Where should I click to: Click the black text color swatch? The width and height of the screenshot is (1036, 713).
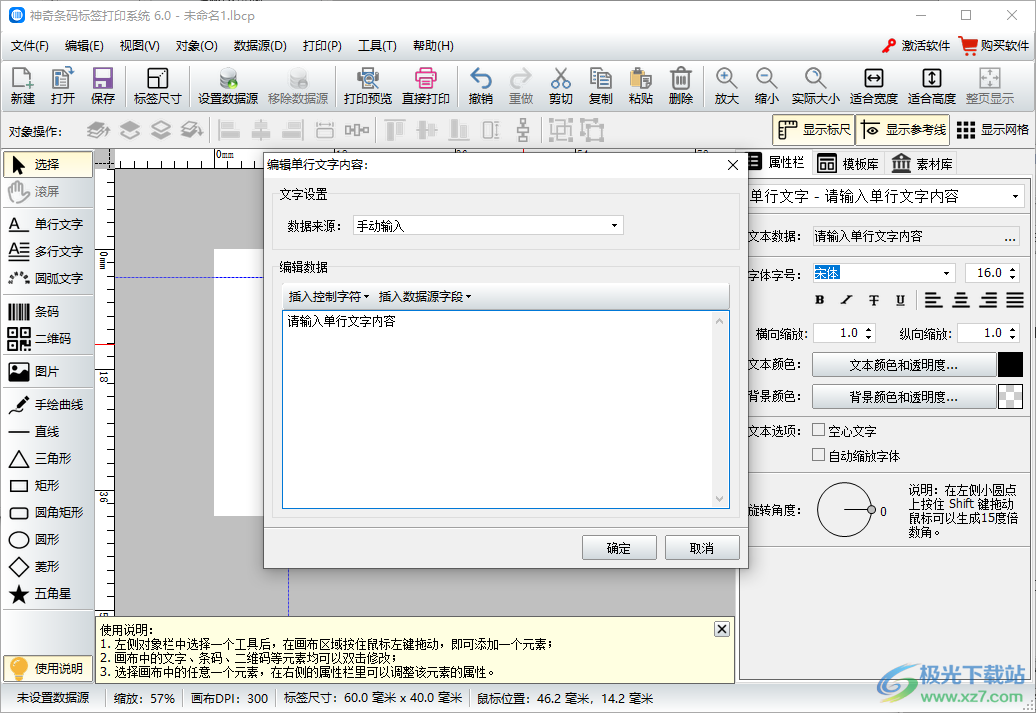pyautogui.click(x=1010, y=365)
